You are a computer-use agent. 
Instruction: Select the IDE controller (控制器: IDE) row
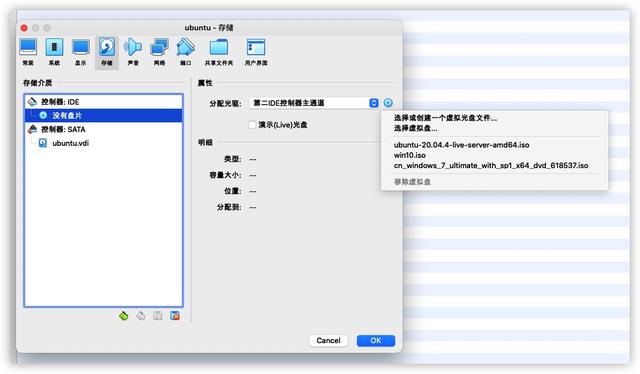pos(104,102)
